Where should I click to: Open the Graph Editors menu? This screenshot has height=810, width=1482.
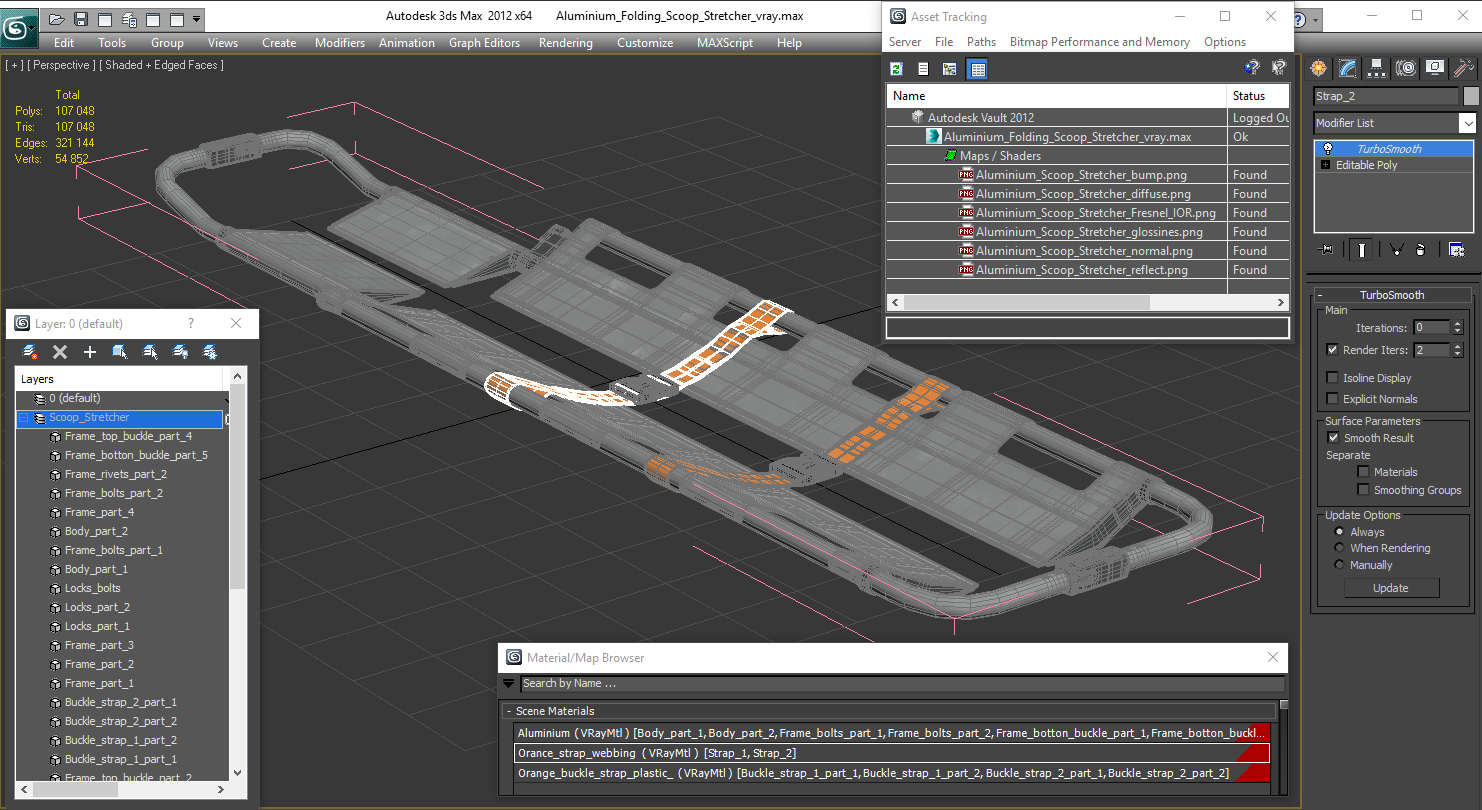click(x=485, y=43)
